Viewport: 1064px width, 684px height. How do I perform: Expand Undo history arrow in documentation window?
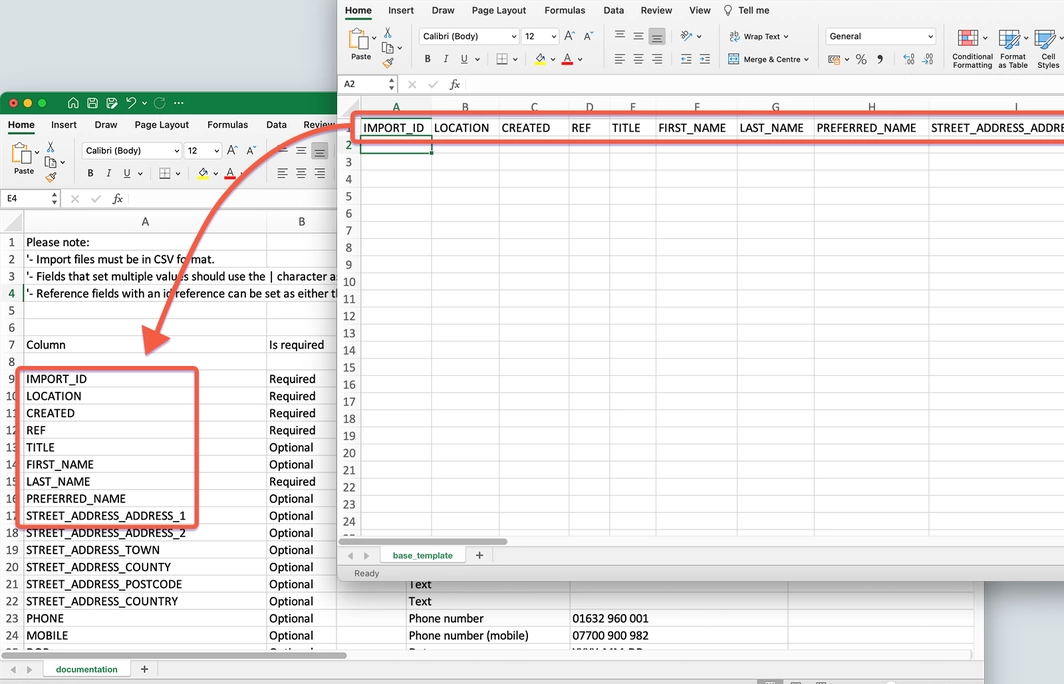[145, 103]
